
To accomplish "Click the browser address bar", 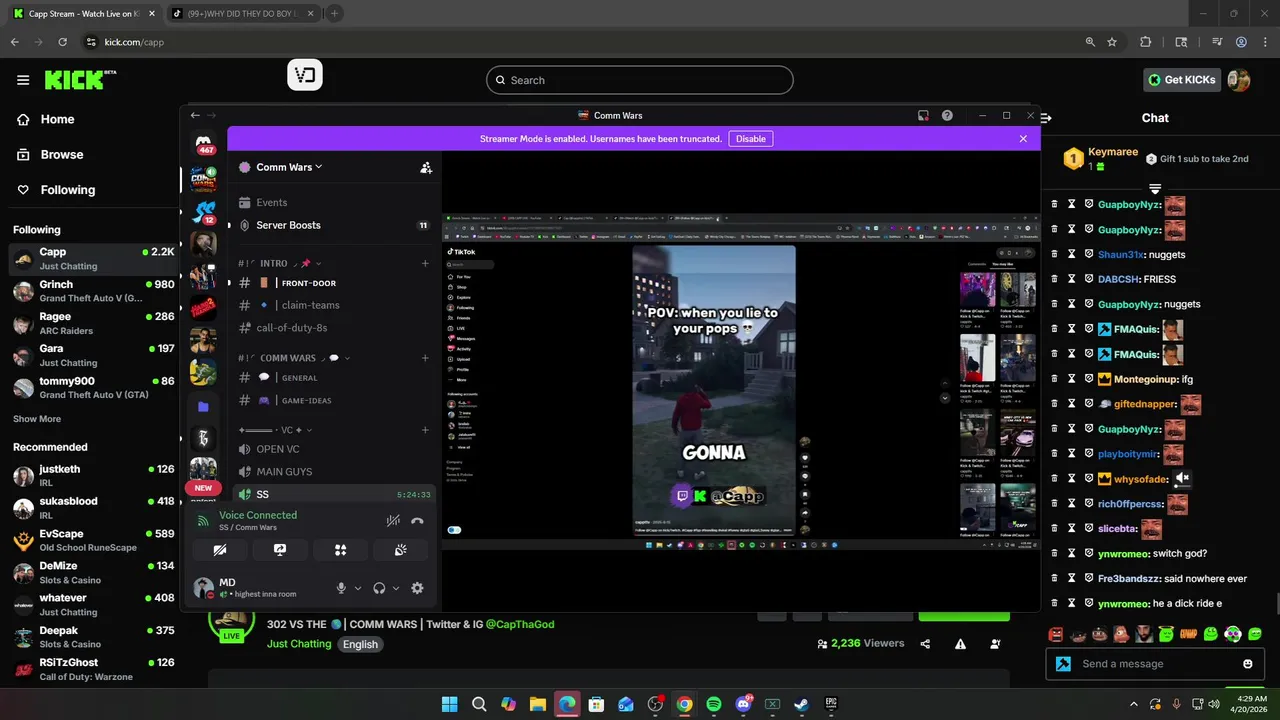I will 580,42.
